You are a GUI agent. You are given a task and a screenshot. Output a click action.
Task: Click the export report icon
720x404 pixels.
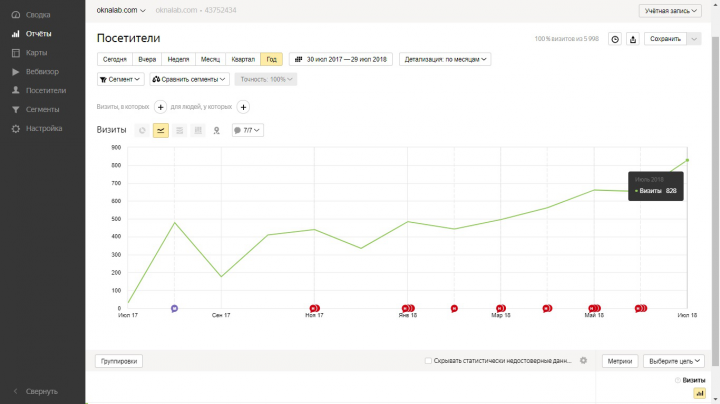pos(633,39)
